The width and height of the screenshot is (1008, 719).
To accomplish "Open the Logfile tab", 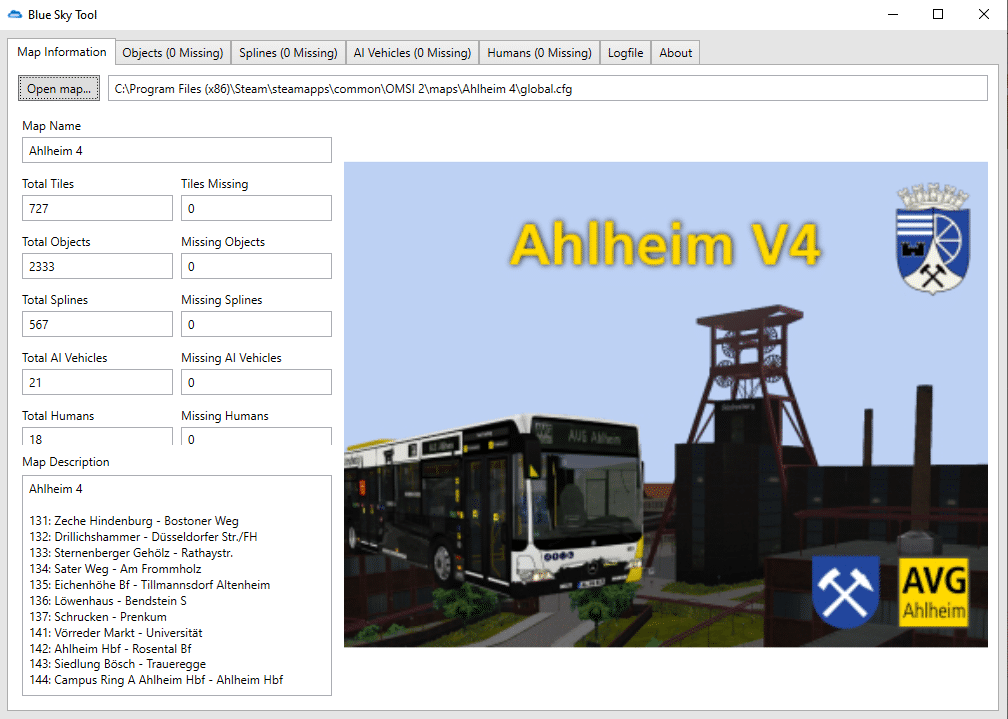I will point(626,53).
